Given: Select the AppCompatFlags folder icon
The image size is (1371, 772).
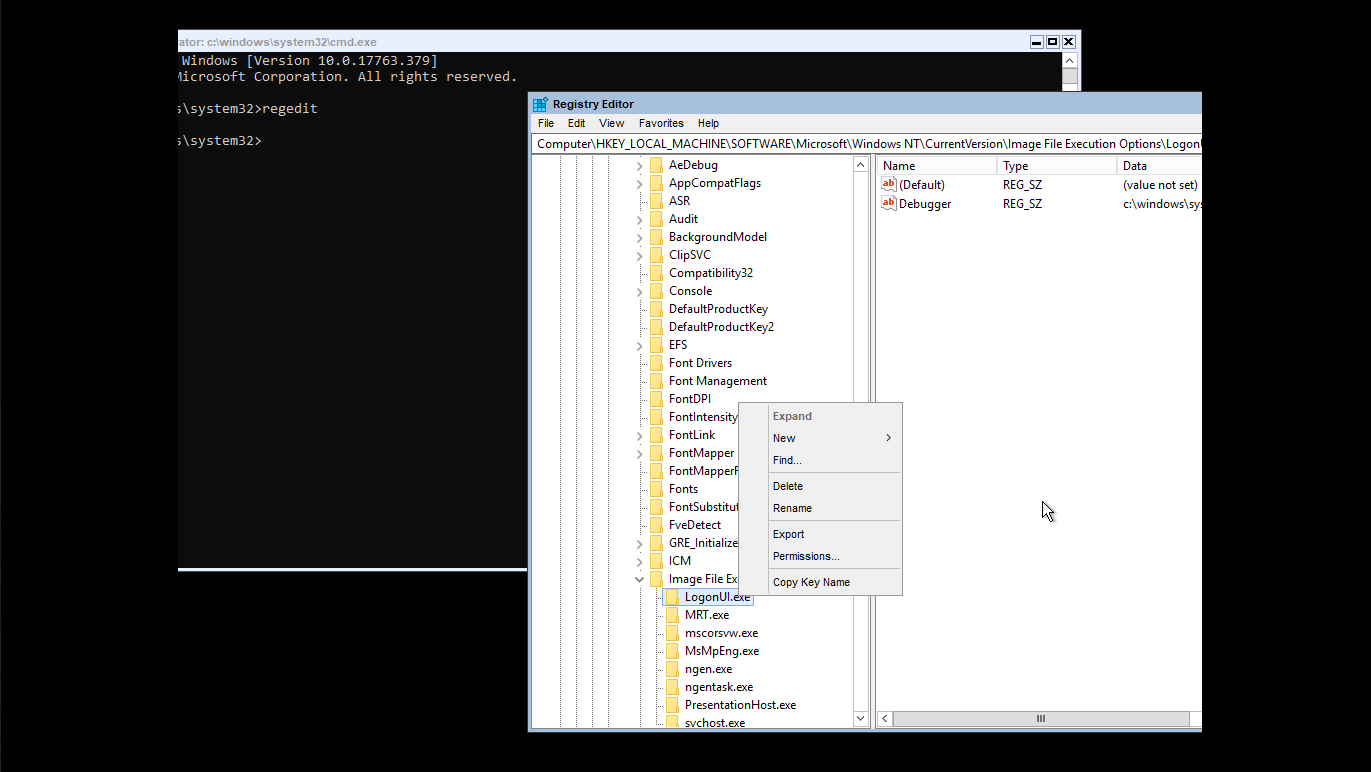Looking at the screenshot, I should click(x=656, y=183).
